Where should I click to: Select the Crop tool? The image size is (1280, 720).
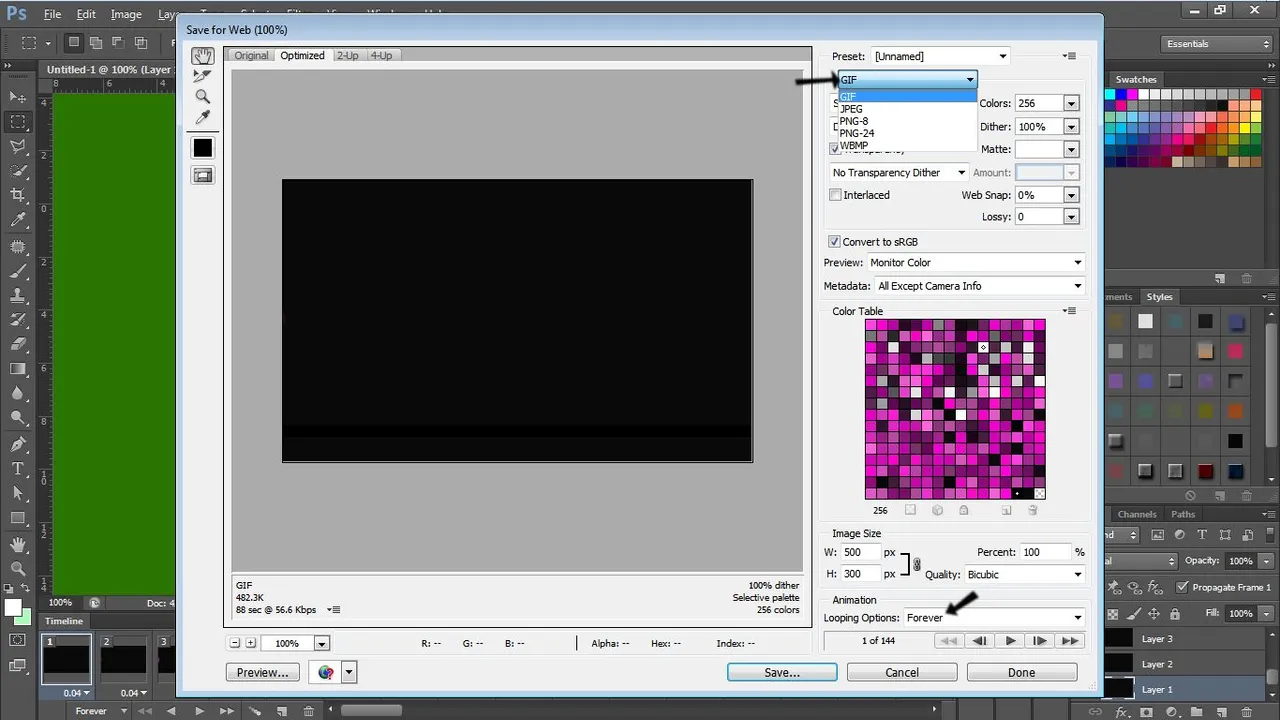18,196
